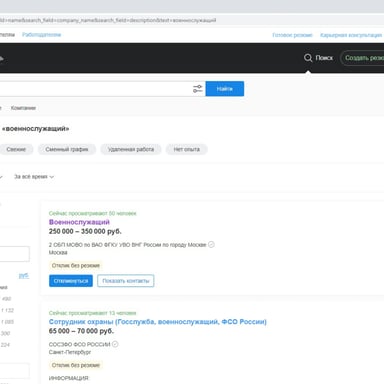This screenshot has height=384, width=384.
Task: Open Создать резюме button in header
Action: pyautogui.click(x=362, y=58)
